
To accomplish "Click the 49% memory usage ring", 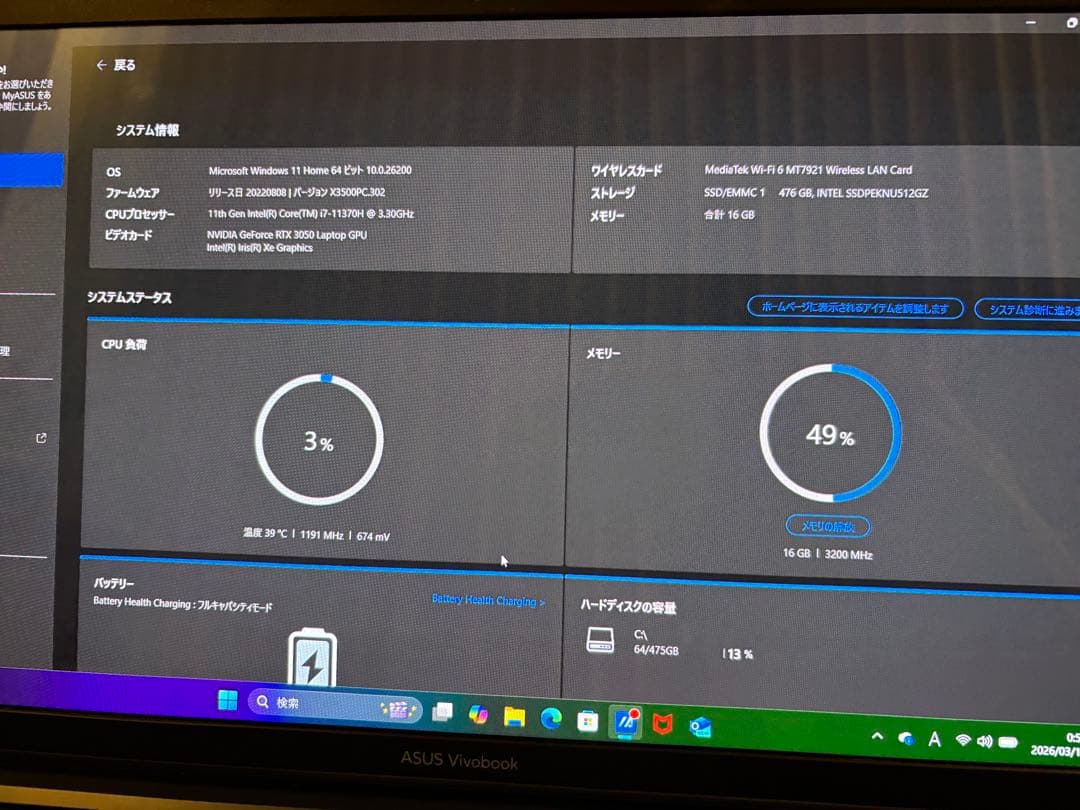I will 831,433.
